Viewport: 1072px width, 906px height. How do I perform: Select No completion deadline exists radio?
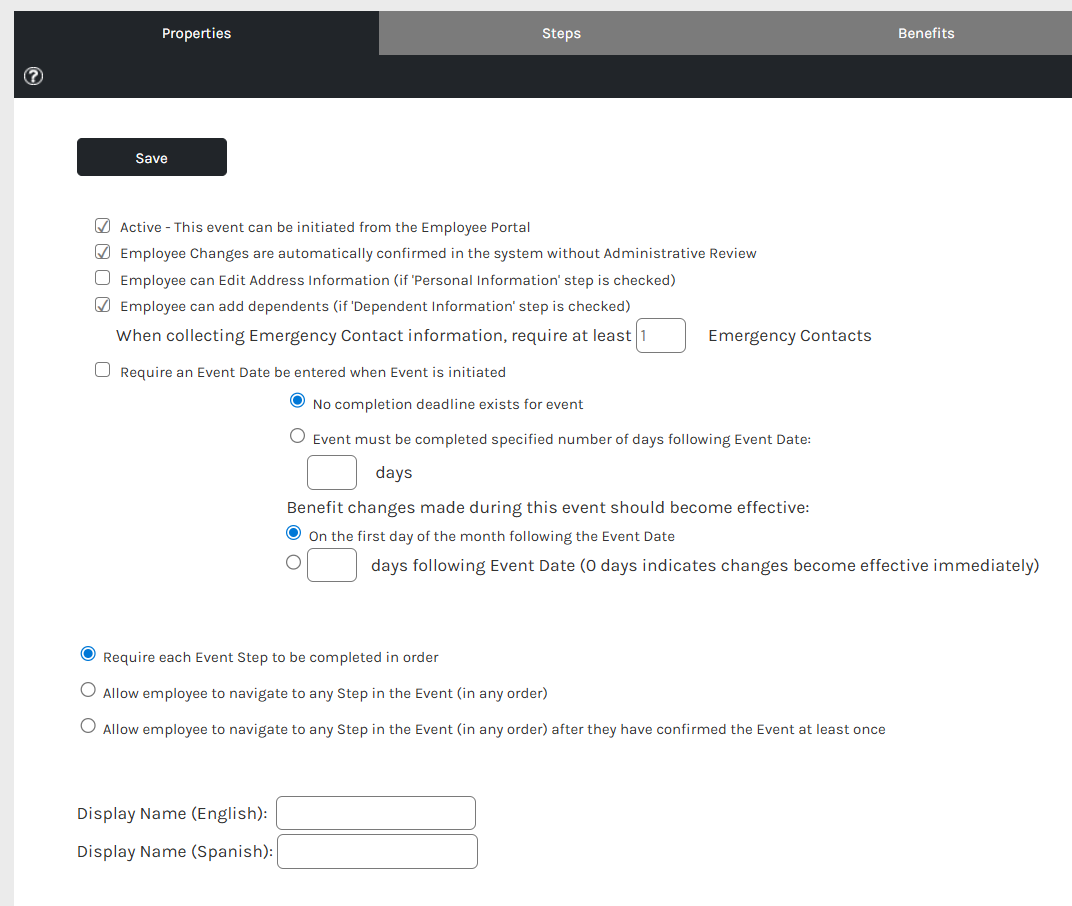click(297, 401)
